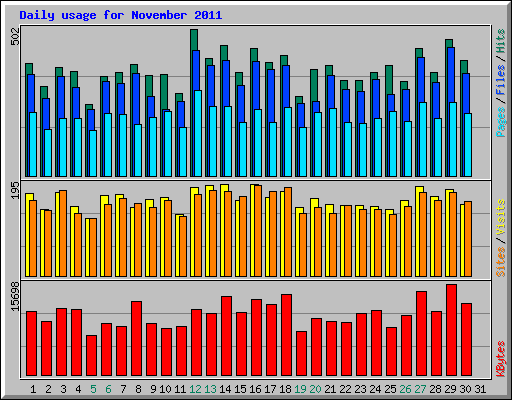
Task: Click the 195 axis maximum value
Action: 15,190
